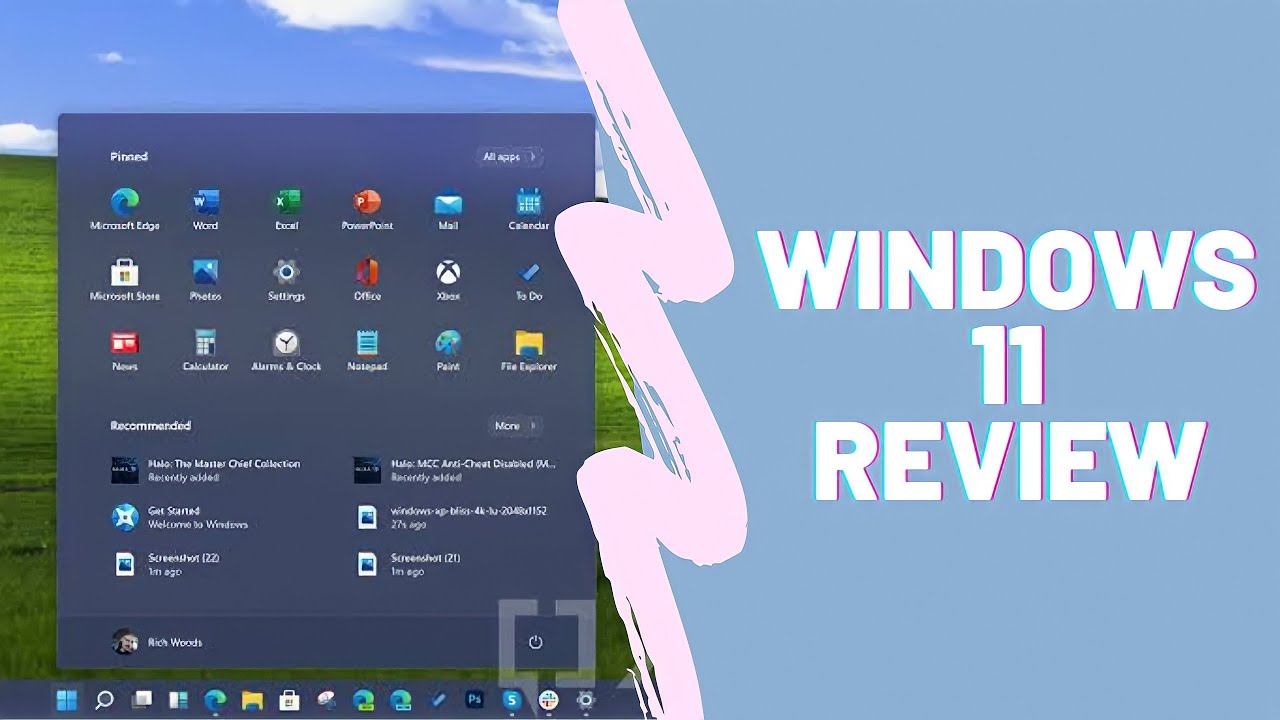Open Settings from the pinned apps
Viewport: 1280px width, 720px height.
[x=287, y=280]
